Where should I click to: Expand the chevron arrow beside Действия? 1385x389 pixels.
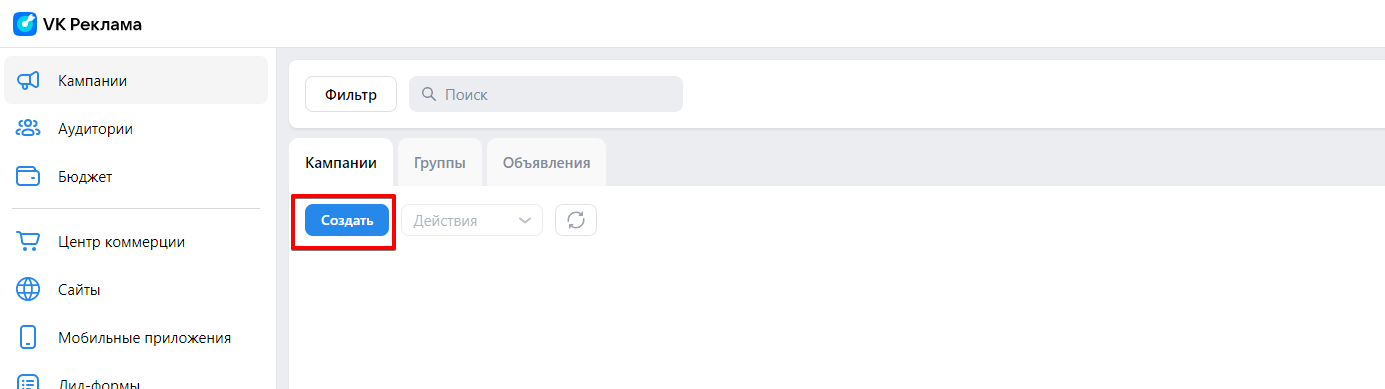click(x=525, y=221)
